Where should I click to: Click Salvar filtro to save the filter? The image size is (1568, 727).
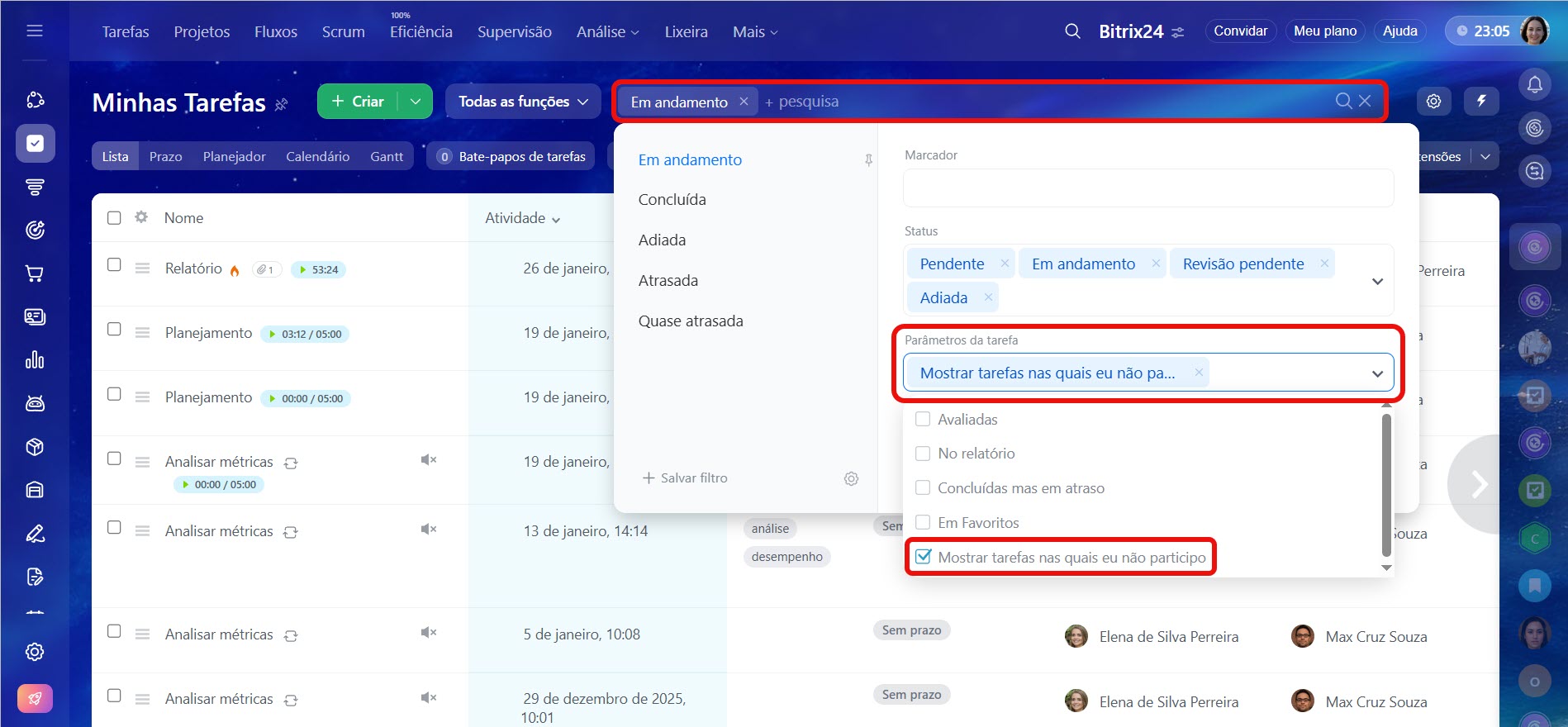pos(686,478)
